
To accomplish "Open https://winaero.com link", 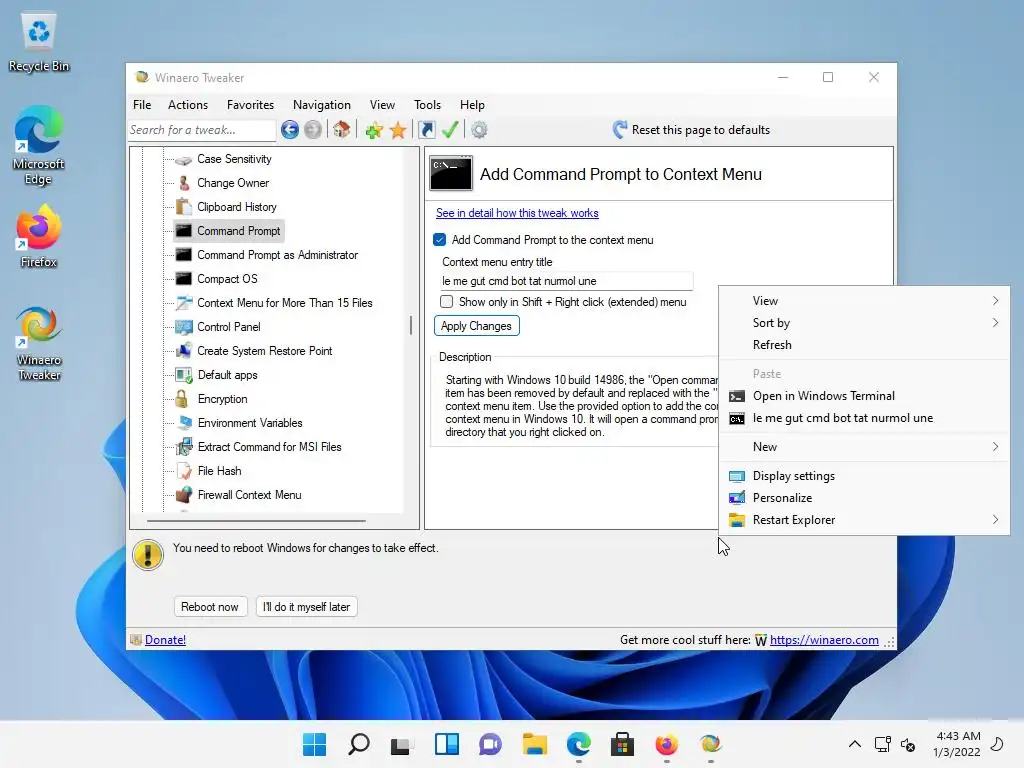I will click(824, 640).
